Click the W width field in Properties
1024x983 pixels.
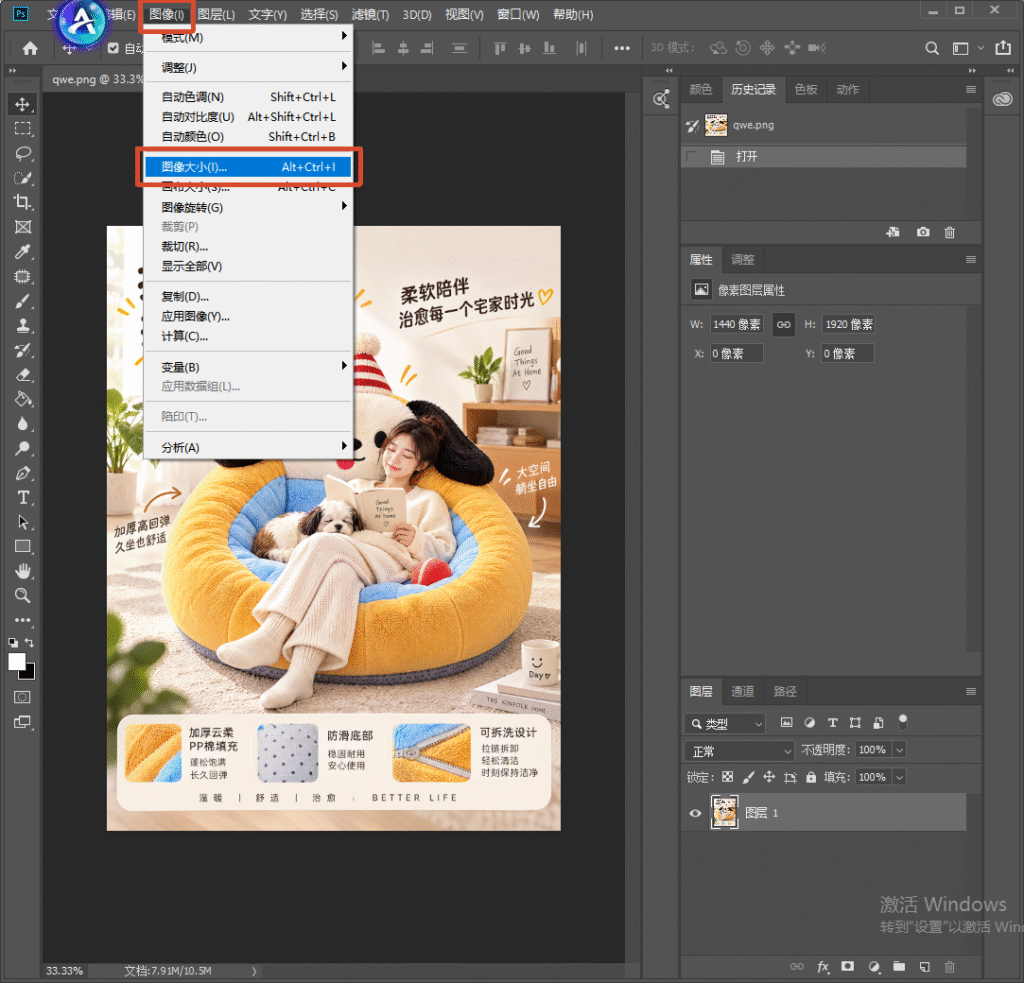(737, 324)
